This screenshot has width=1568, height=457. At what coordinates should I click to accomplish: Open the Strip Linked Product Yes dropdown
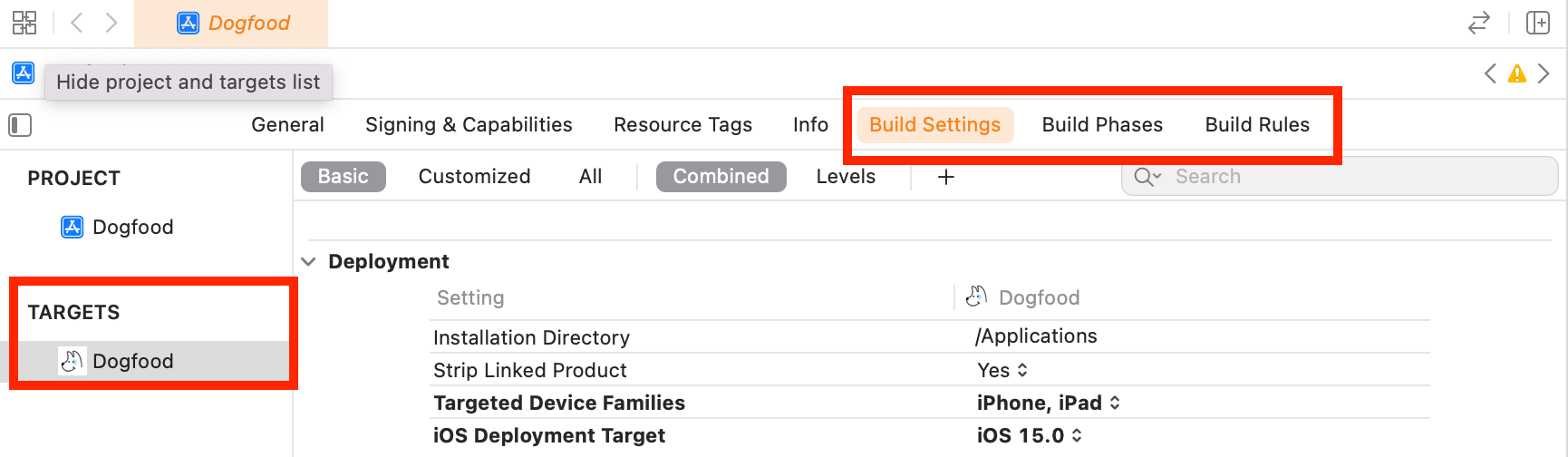click(1002, 370)
